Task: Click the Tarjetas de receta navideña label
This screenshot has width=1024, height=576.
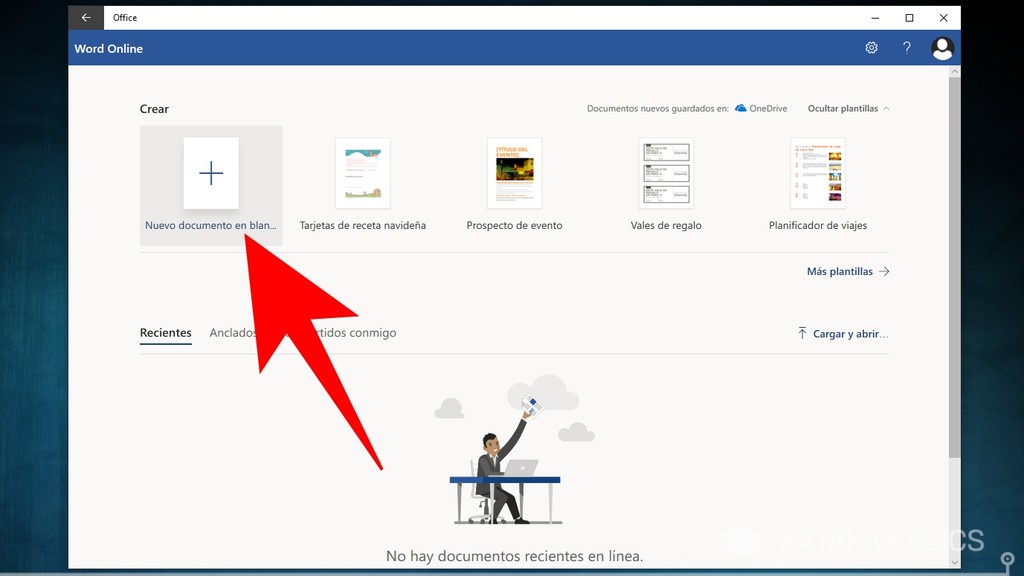Action: pyautogui.click(x=362, y=225)
